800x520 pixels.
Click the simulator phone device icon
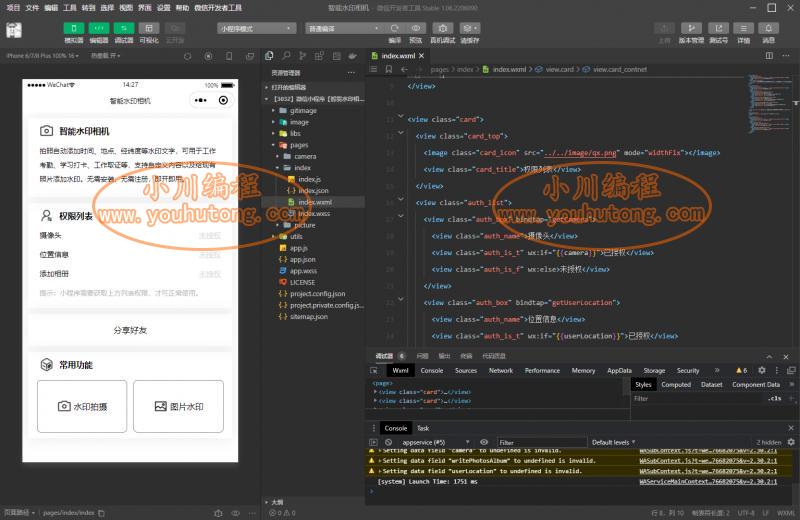pos(229,56)
